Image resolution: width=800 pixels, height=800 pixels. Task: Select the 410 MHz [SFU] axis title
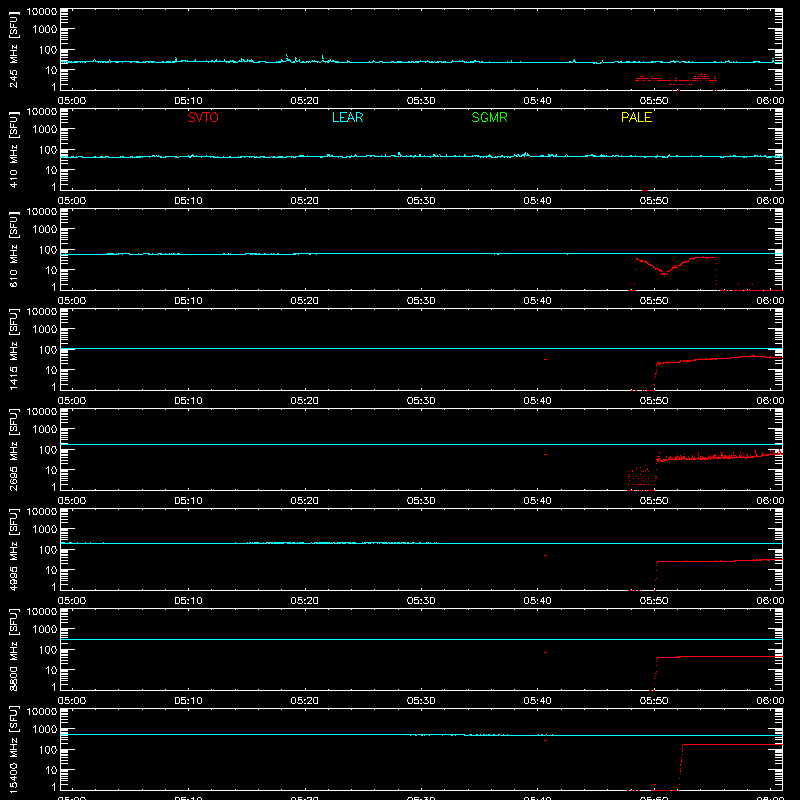click(x=13, y=149)
